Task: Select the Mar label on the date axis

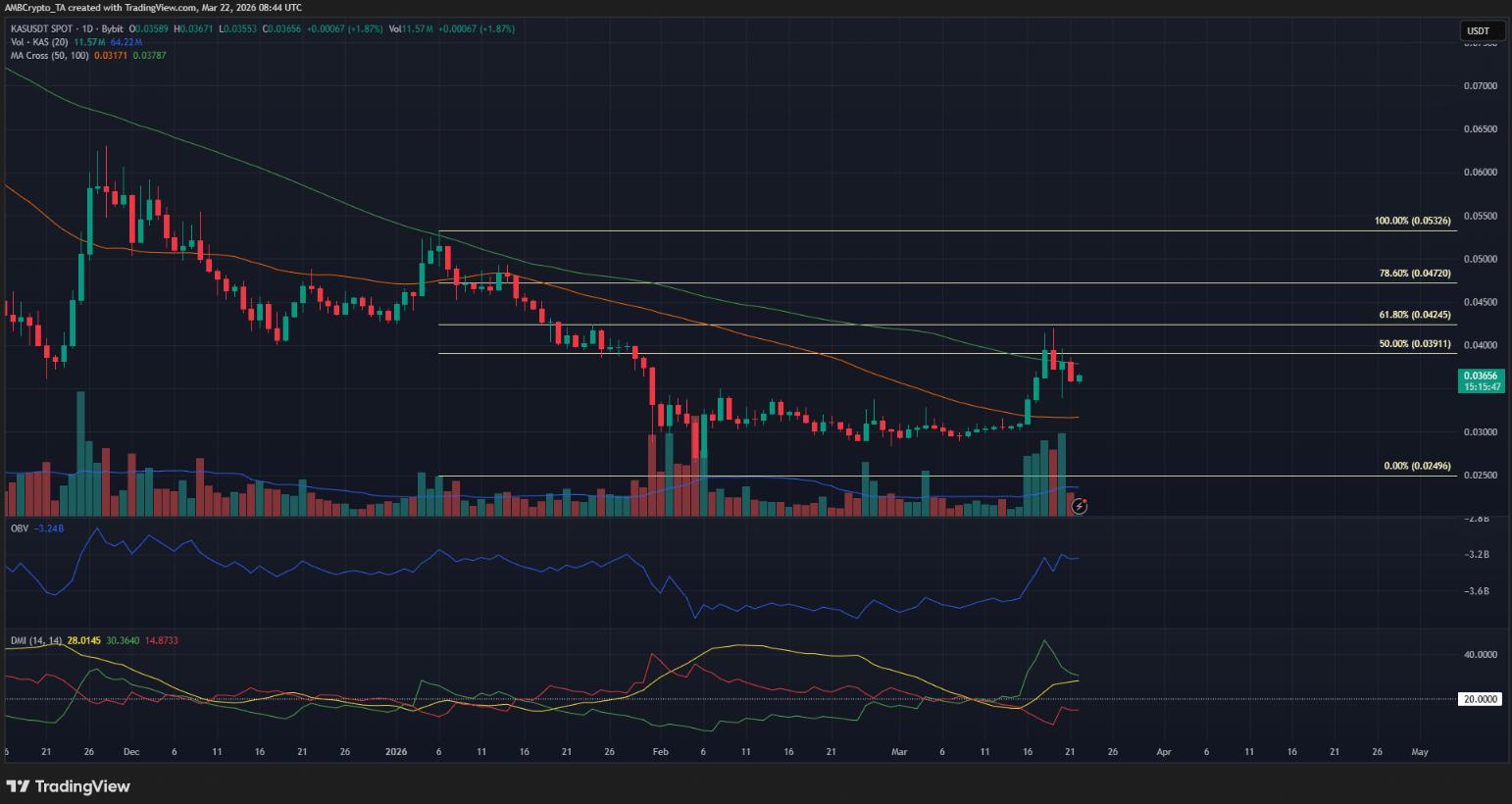Action: point(898,751)
